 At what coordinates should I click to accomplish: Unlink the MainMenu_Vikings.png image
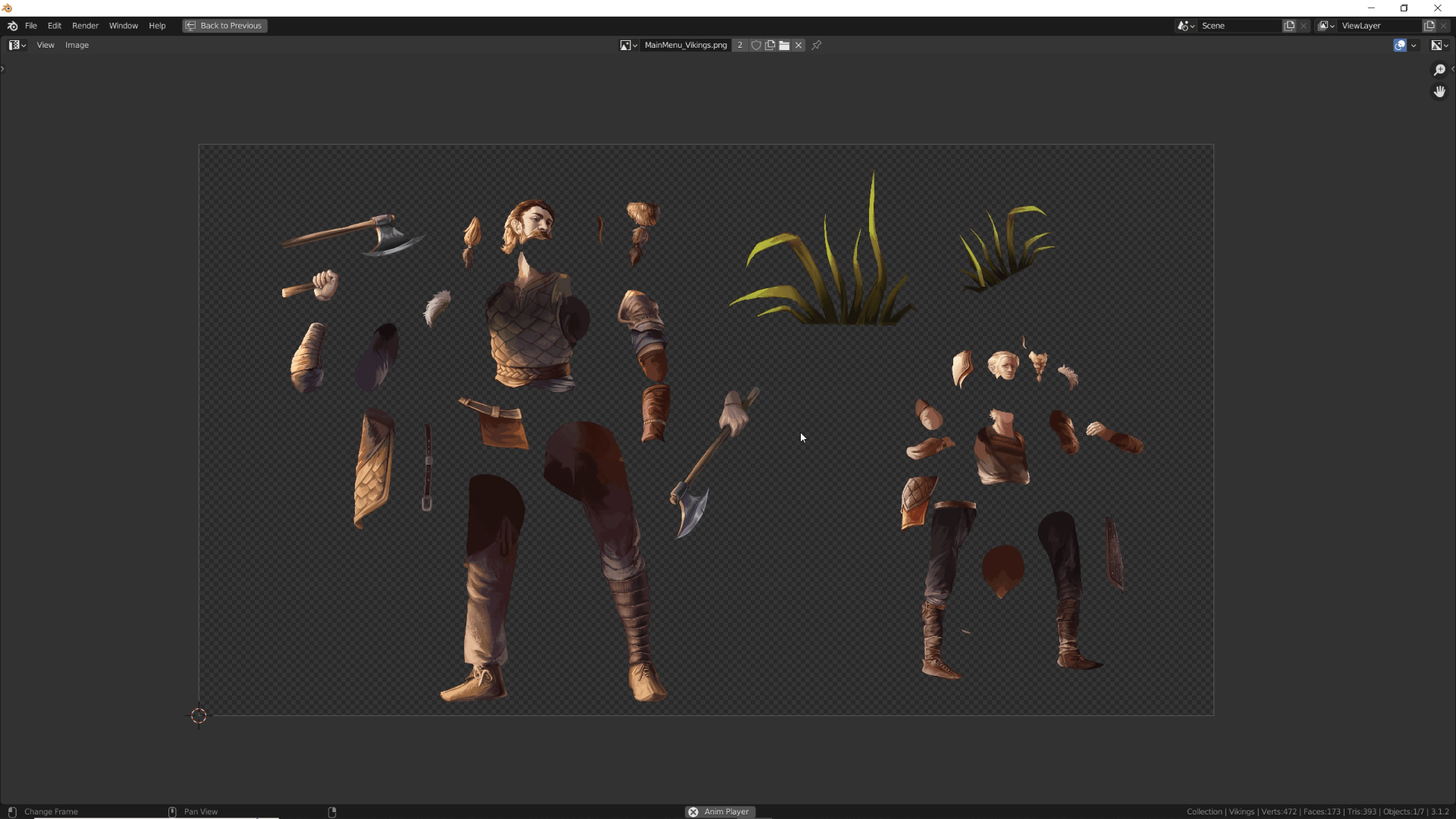(x=799, y=45)
